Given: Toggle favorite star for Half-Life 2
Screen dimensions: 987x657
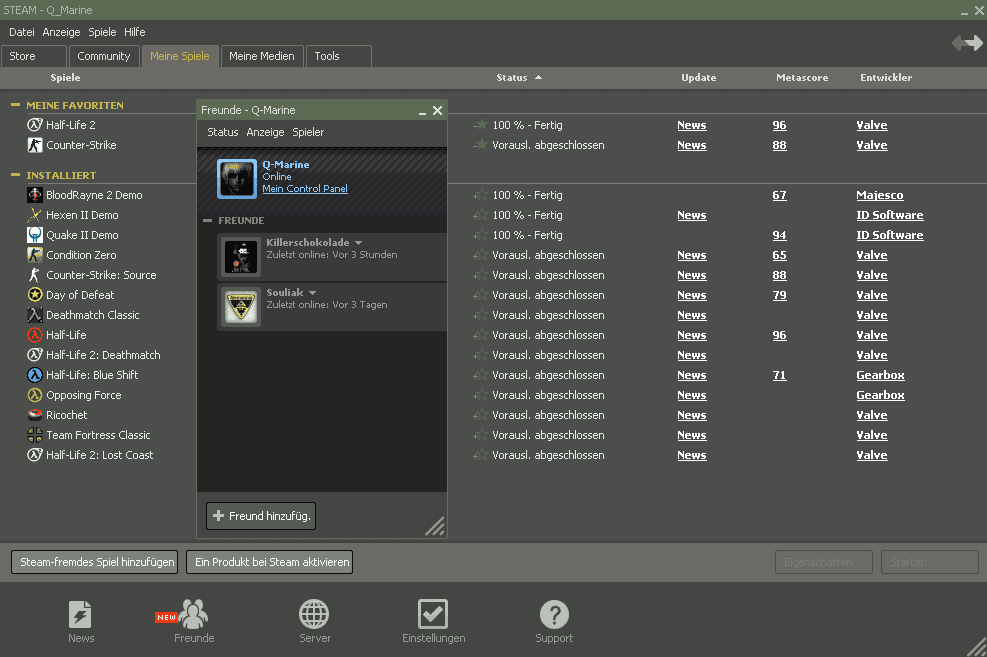Looking at the screenshot, I should [481, 125].
